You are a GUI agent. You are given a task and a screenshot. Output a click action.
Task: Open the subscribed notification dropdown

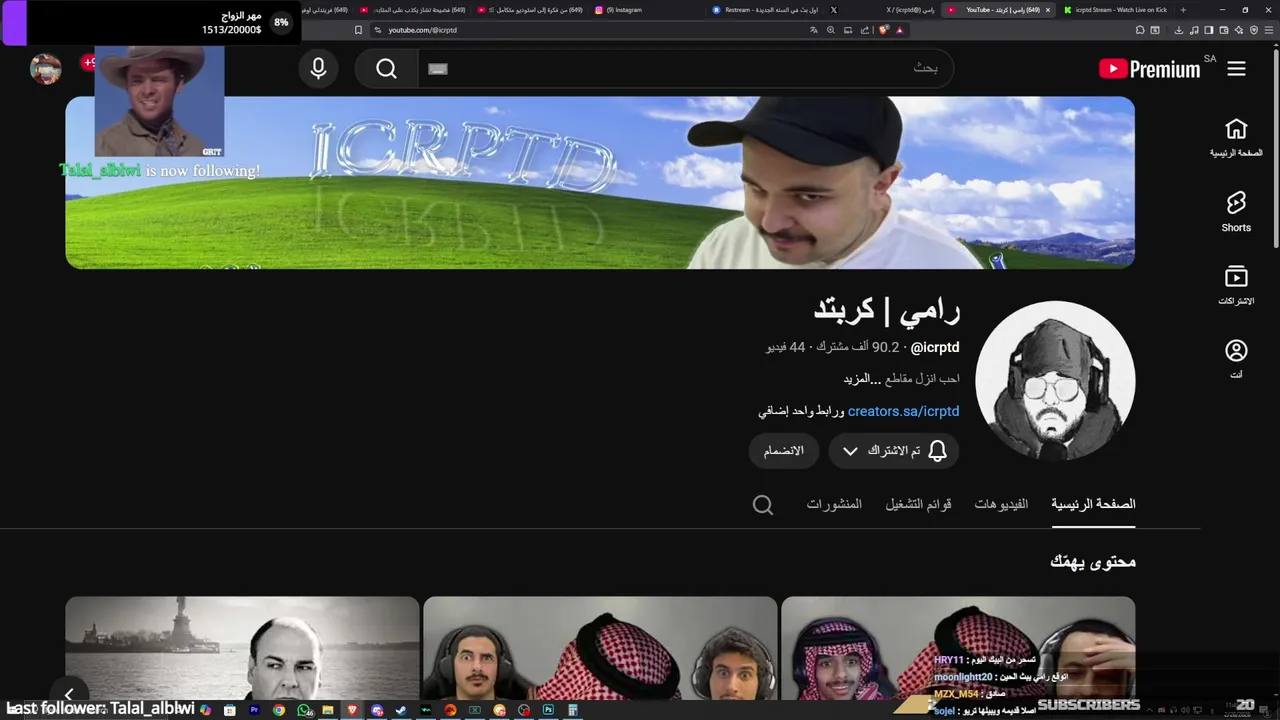[894, 451]
